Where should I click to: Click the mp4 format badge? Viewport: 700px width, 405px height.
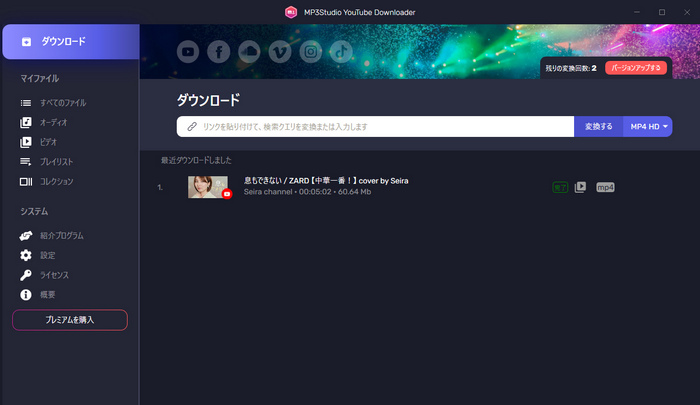click(x=605, y=187)
